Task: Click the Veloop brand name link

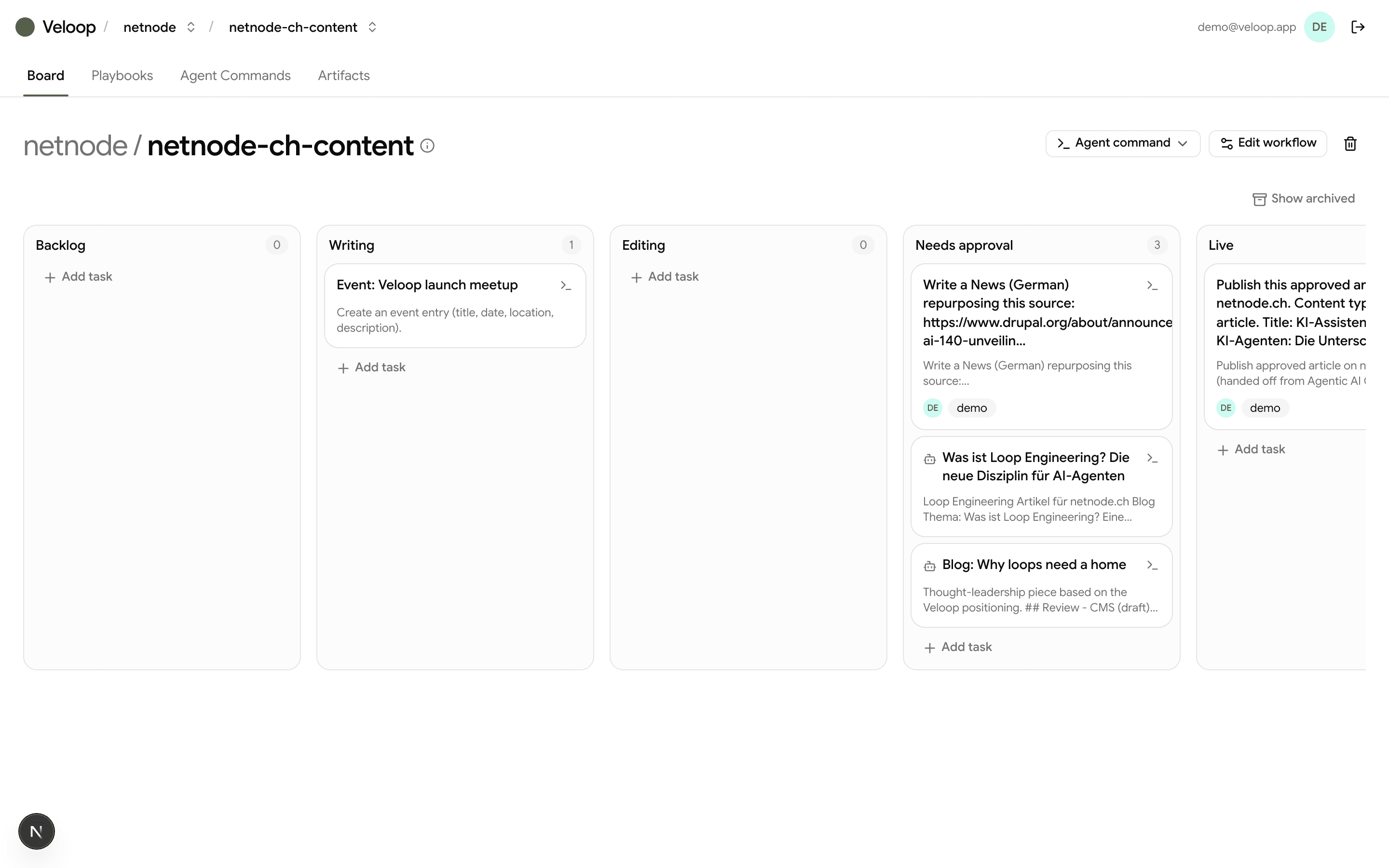Action: [69, 27]
